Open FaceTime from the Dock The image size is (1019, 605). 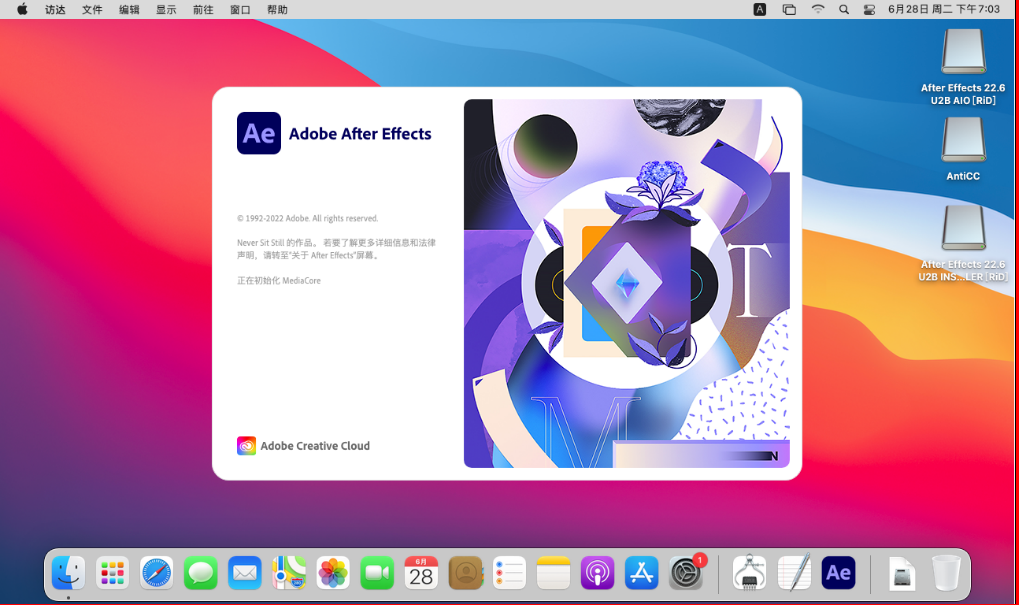(377, 573)
